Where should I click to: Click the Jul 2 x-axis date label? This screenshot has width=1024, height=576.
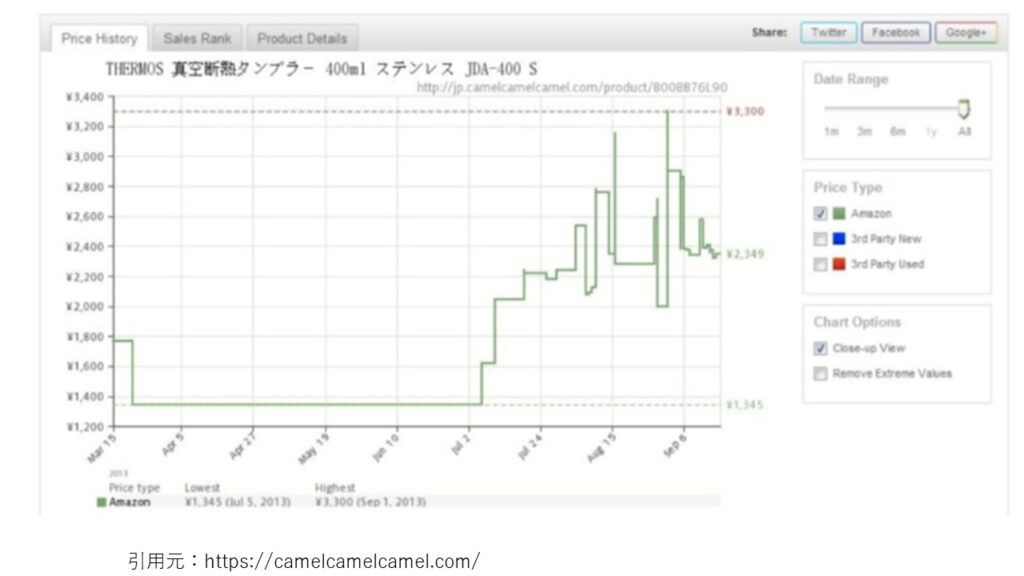[460, 444]
